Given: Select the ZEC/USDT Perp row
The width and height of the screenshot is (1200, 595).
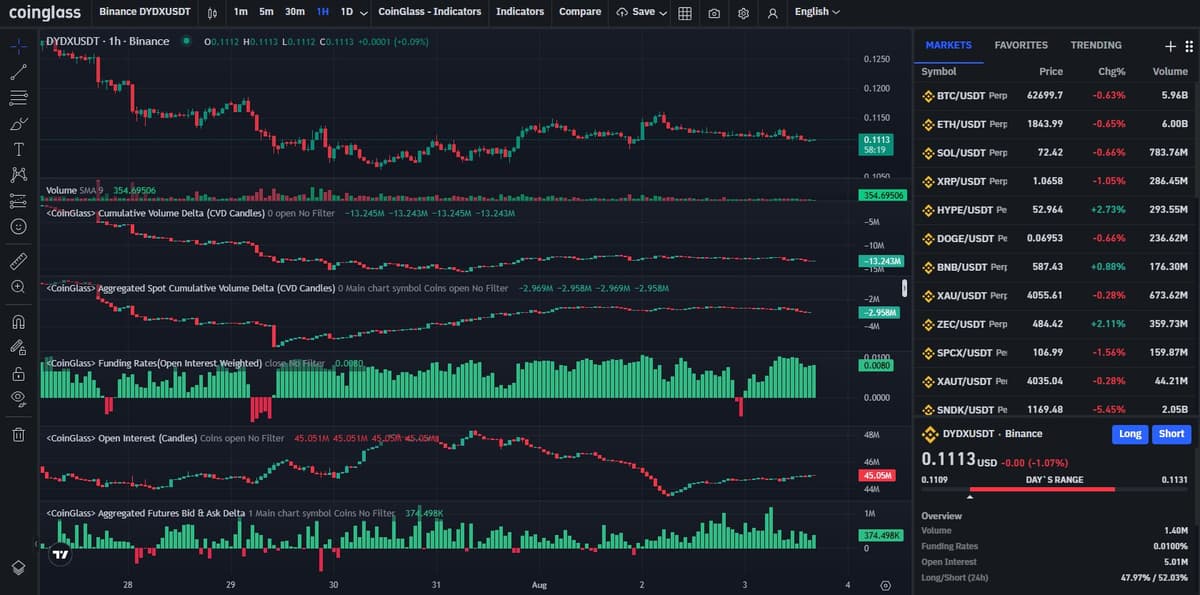Looking at the screenshot, I should (1055, 324).
